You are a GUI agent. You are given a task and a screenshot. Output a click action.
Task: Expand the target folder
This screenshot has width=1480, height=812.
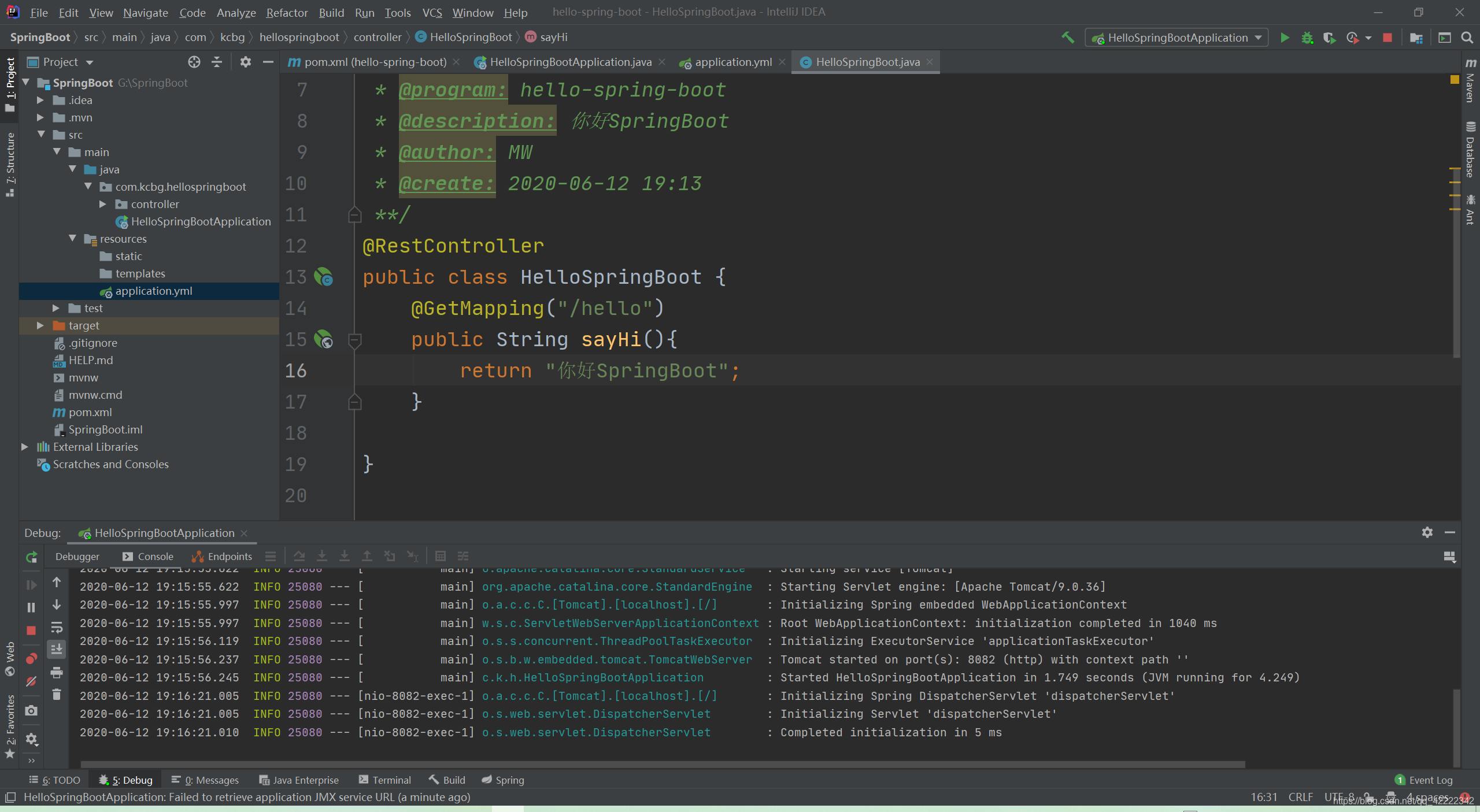40,325
